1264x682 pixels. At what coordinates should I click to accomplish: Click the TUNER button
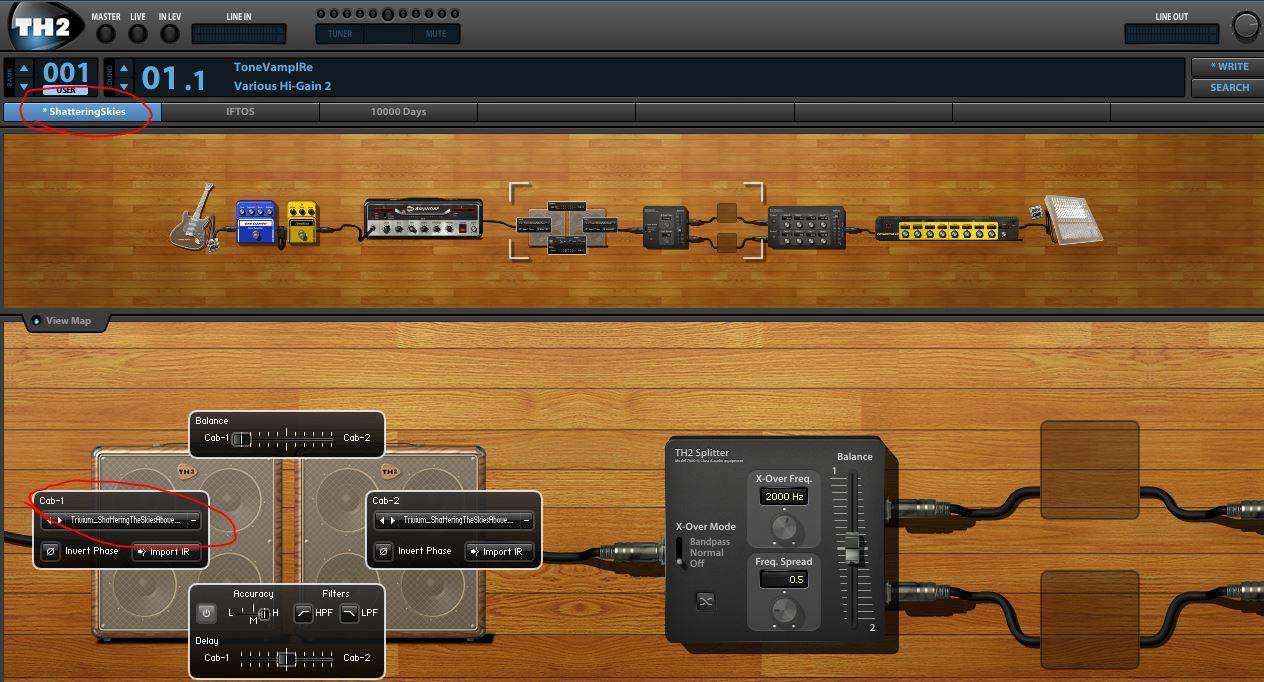[340, 33]
